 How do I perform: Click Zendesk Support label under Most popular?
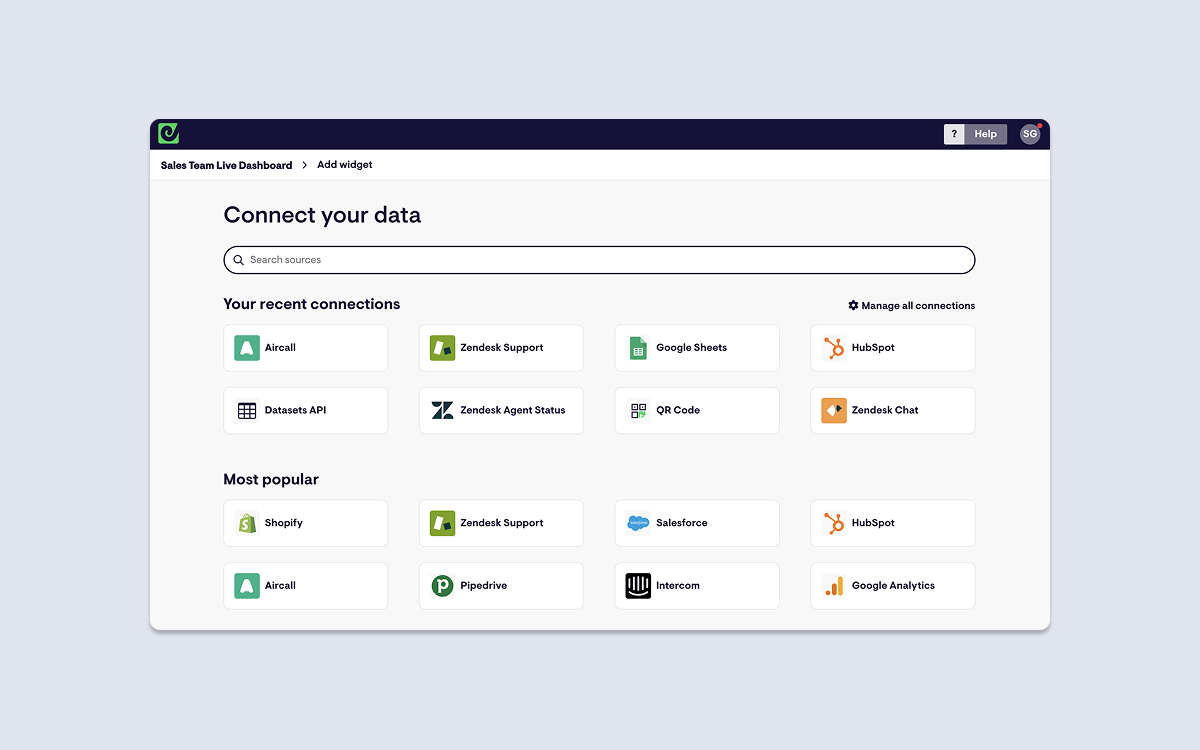pyautogui.click(x=502, y=523)
